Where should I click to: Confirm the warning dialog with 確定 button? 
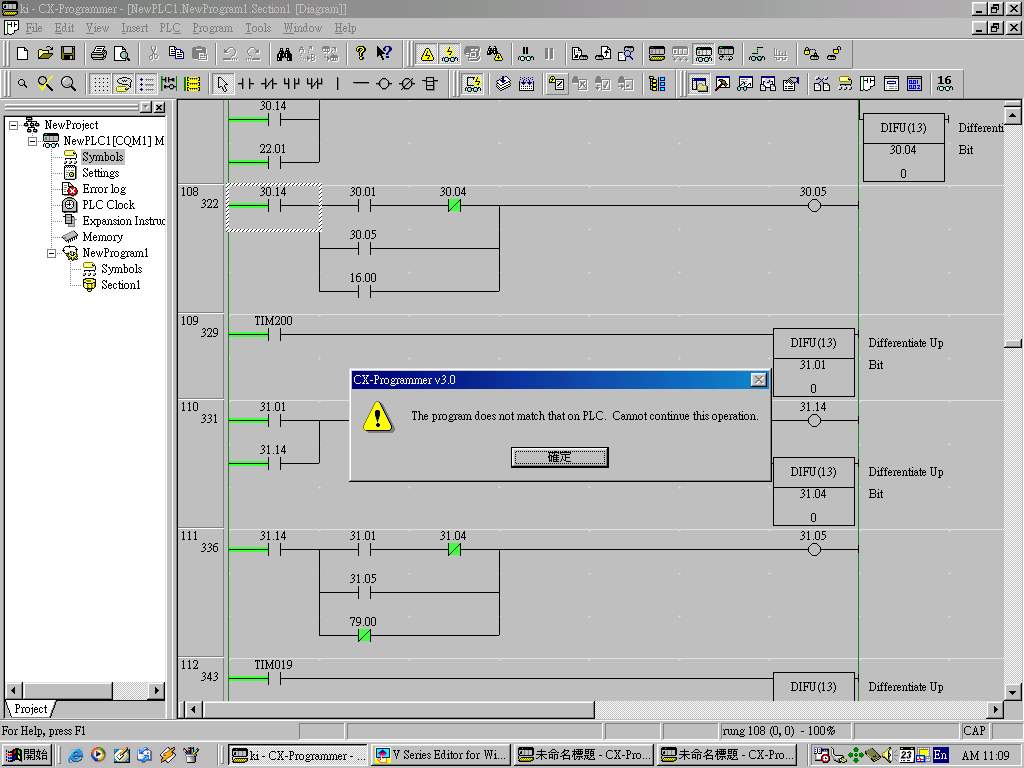click(x=560, y=457)
